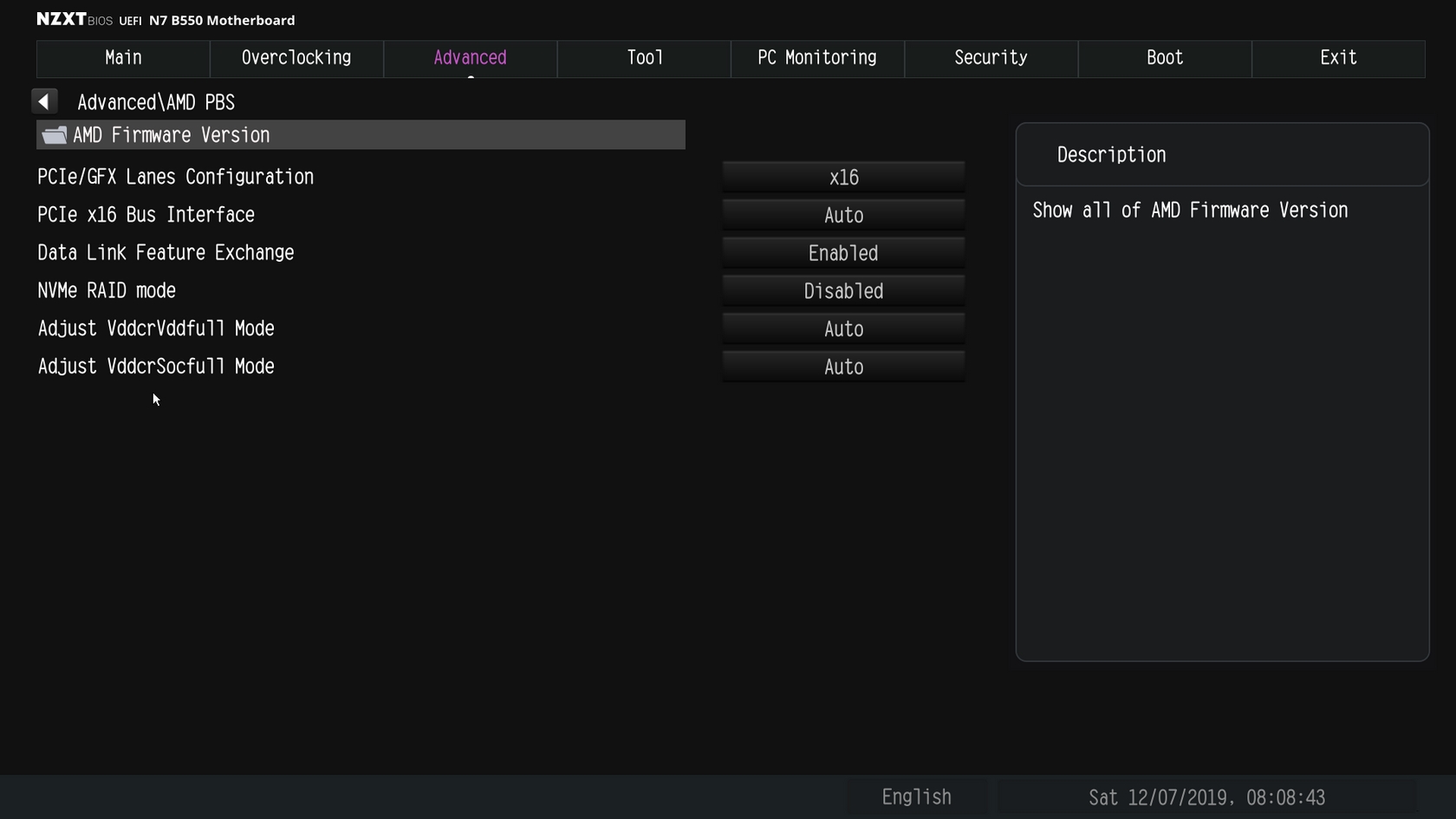Change PCIe x16 Bus Interface Auto value
Viewport: 1456px width, 819px height.
pos(843,215)
